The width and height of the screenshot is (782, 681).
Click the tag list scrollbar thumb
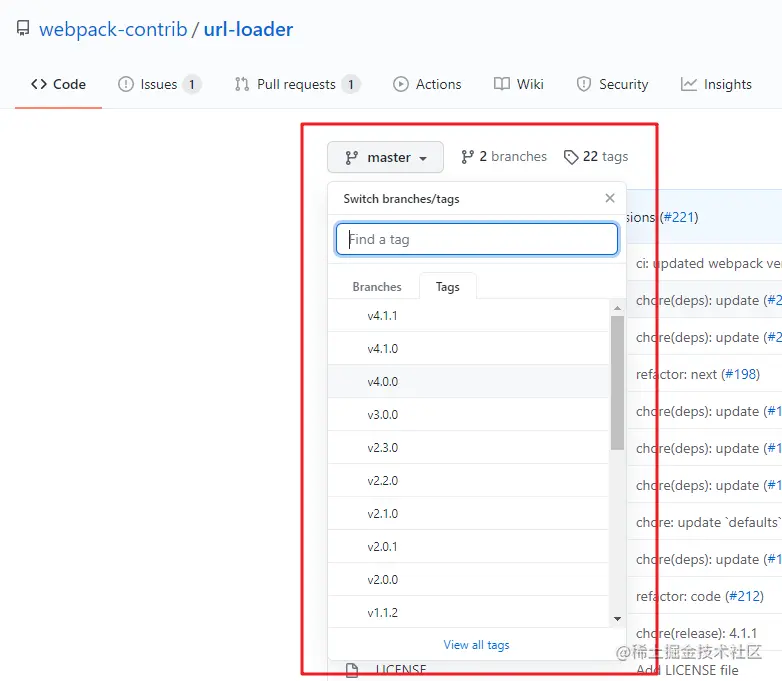617,383
